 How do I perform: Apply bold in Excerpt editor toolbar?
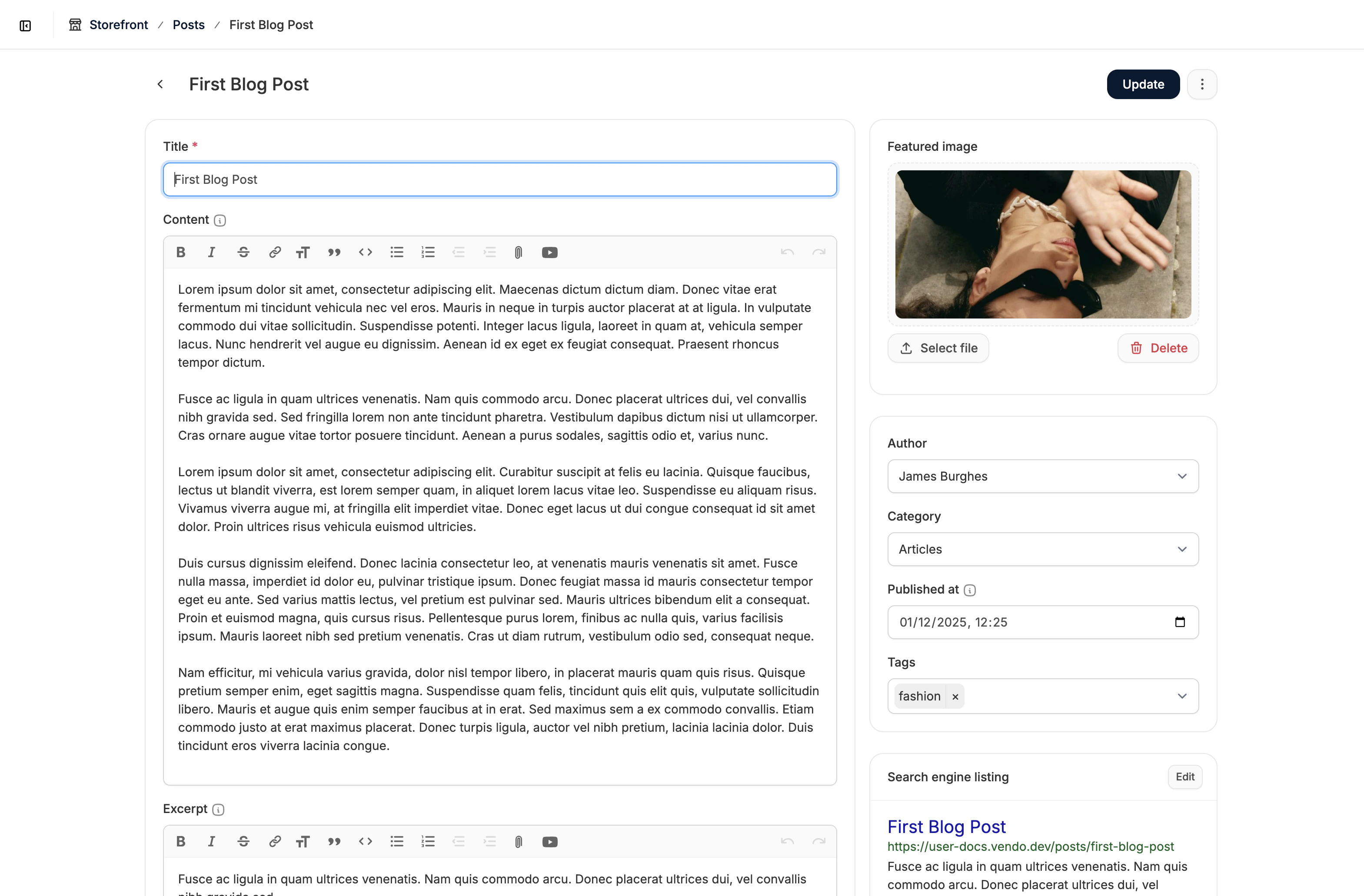coord(180,841)
